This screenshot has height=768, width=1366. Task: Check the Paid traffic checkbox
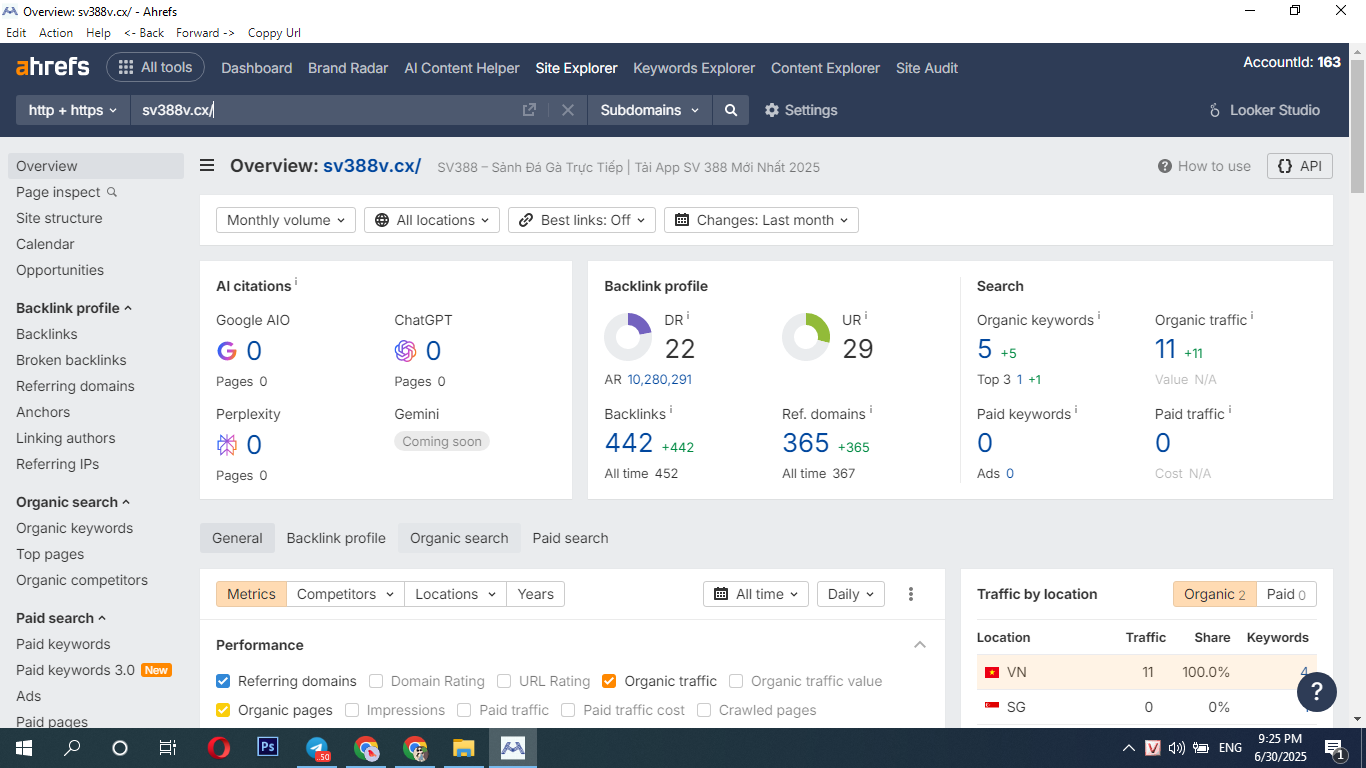pos(464,710)
